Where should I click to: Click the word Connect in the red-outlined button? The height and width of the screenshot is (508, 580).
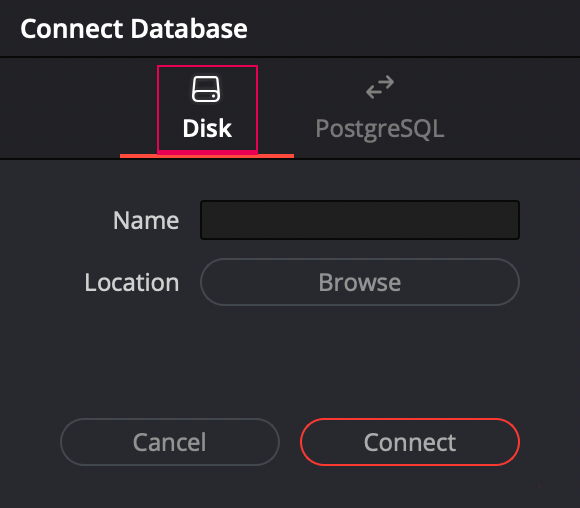[x=410, y=442]
